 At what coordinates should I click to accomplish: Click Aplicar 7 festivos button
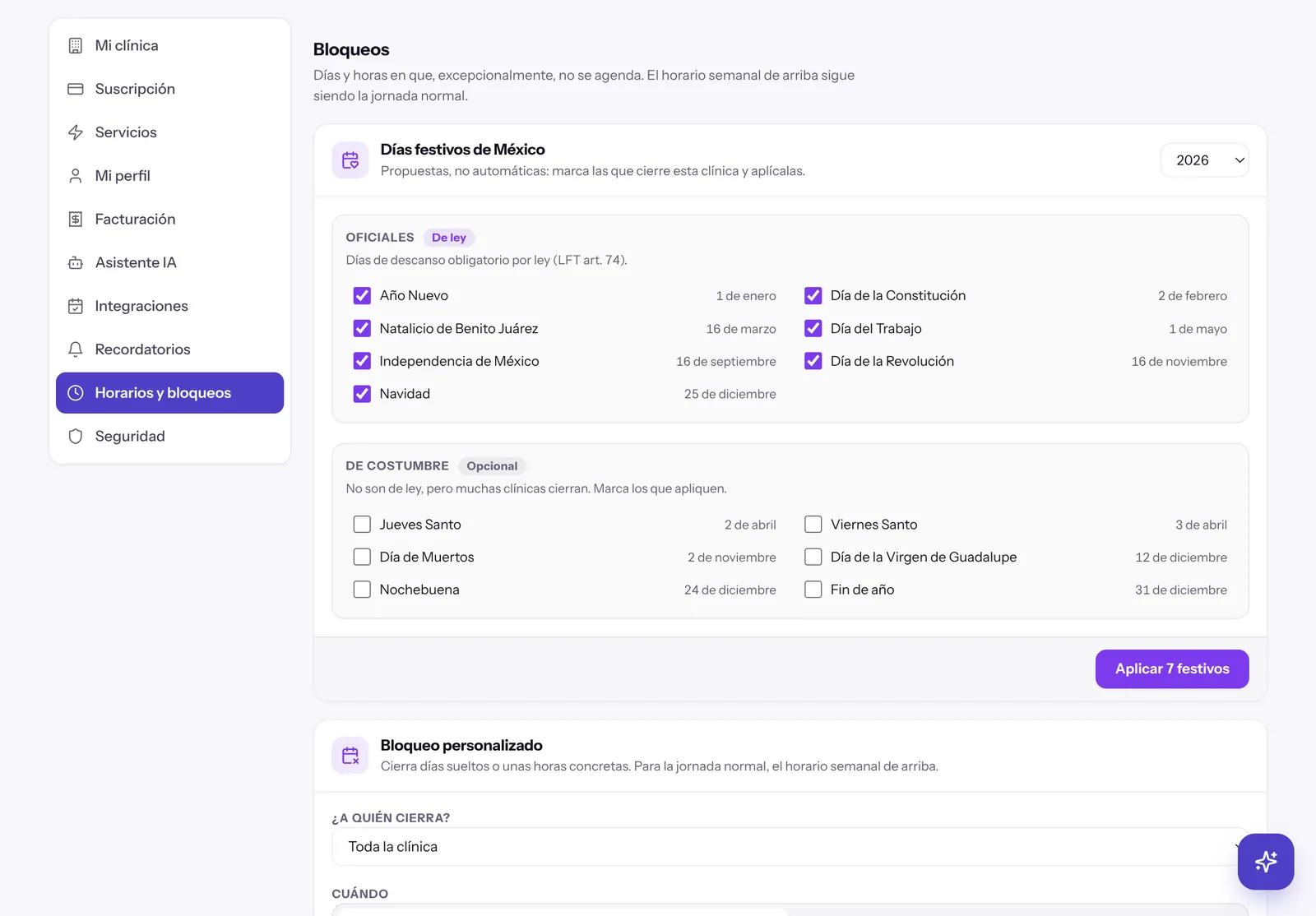tap(1172, 669)
